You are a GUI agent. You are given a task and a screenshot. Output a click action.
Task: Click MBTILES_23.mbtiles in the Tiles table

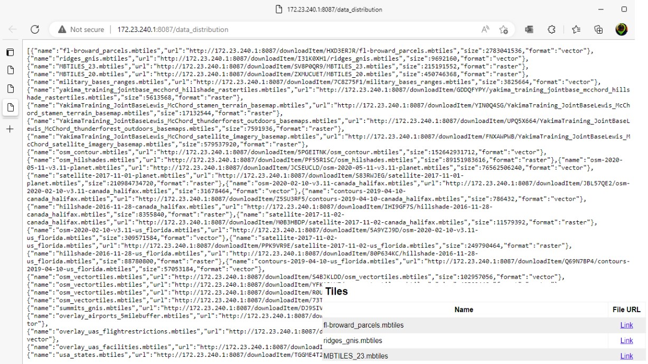point(355,356)
